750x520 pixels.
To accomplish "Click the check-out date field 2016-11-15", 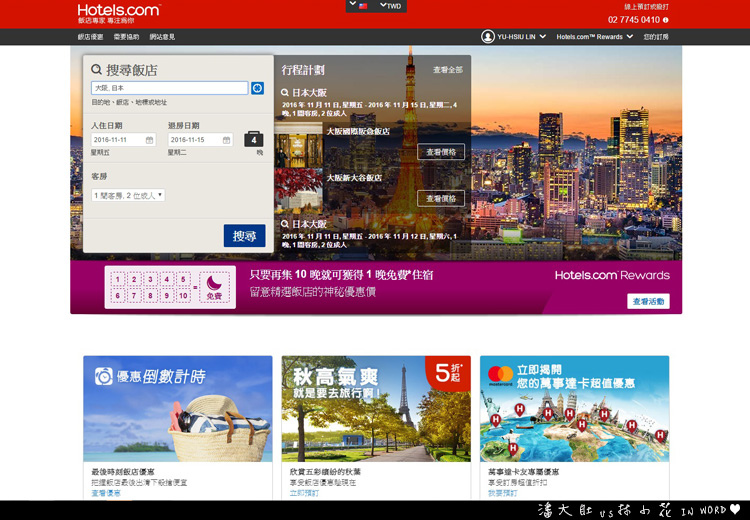I will 200,140.
